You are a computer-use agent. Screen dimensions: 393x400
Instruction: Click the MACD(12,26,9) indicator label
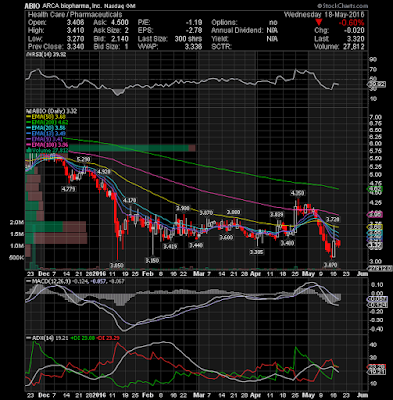coord(50,282)
